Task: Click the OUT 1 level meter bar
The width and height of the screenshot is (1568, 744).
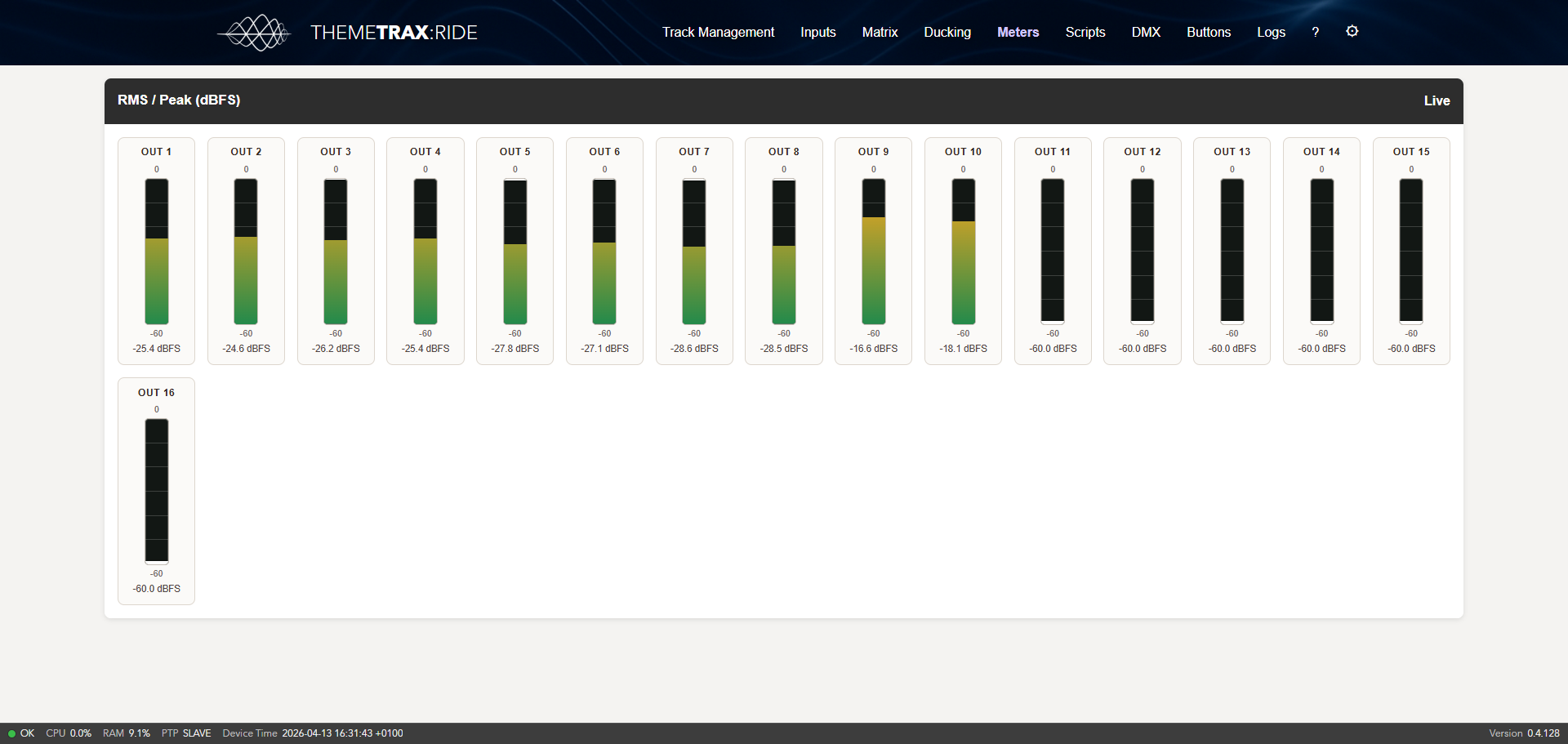Action: tap(157, 252)
